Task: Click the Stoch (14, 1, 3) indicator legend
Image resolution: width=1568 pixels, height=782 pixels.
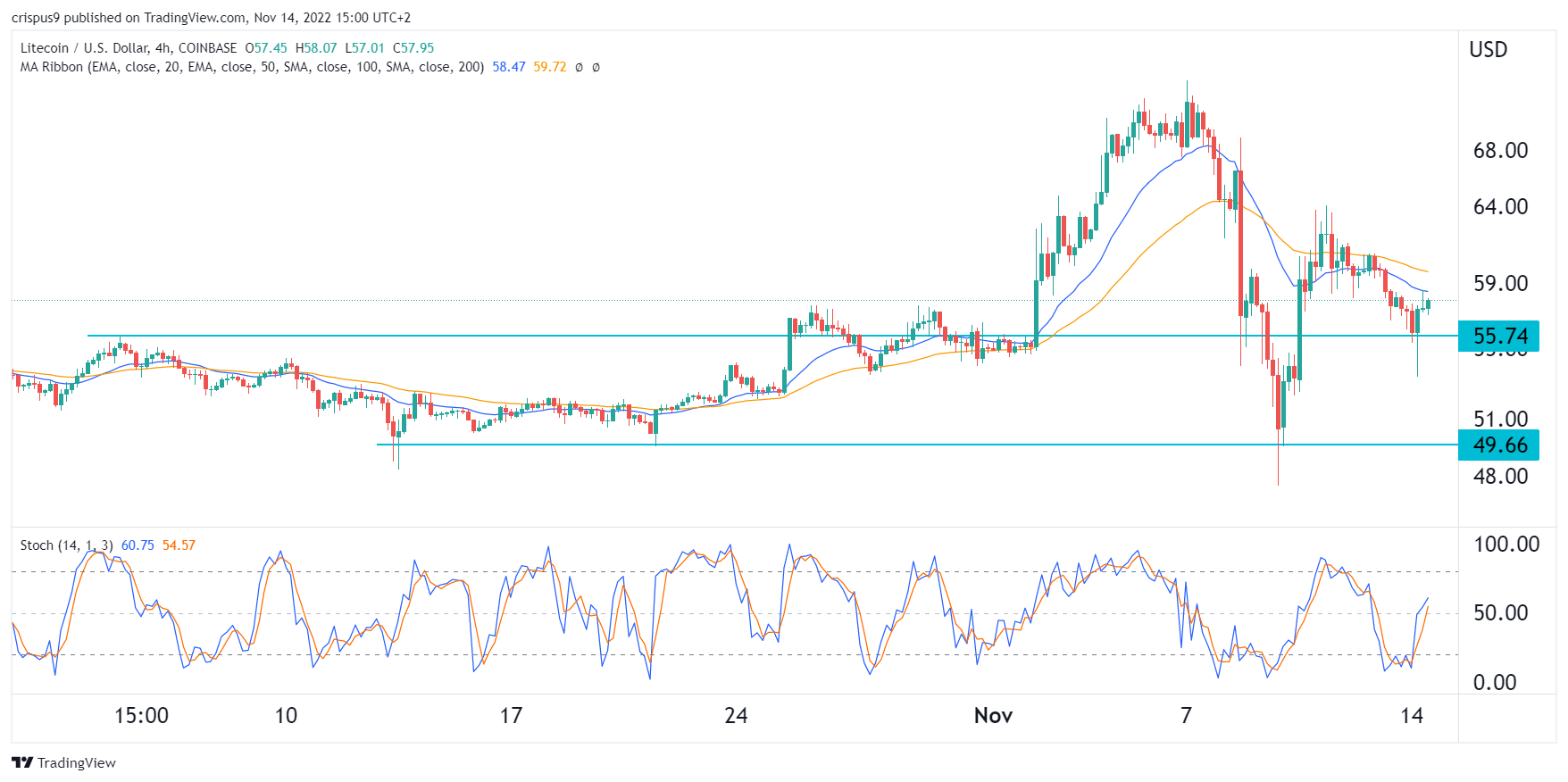Action: click(x=67, y=545)
